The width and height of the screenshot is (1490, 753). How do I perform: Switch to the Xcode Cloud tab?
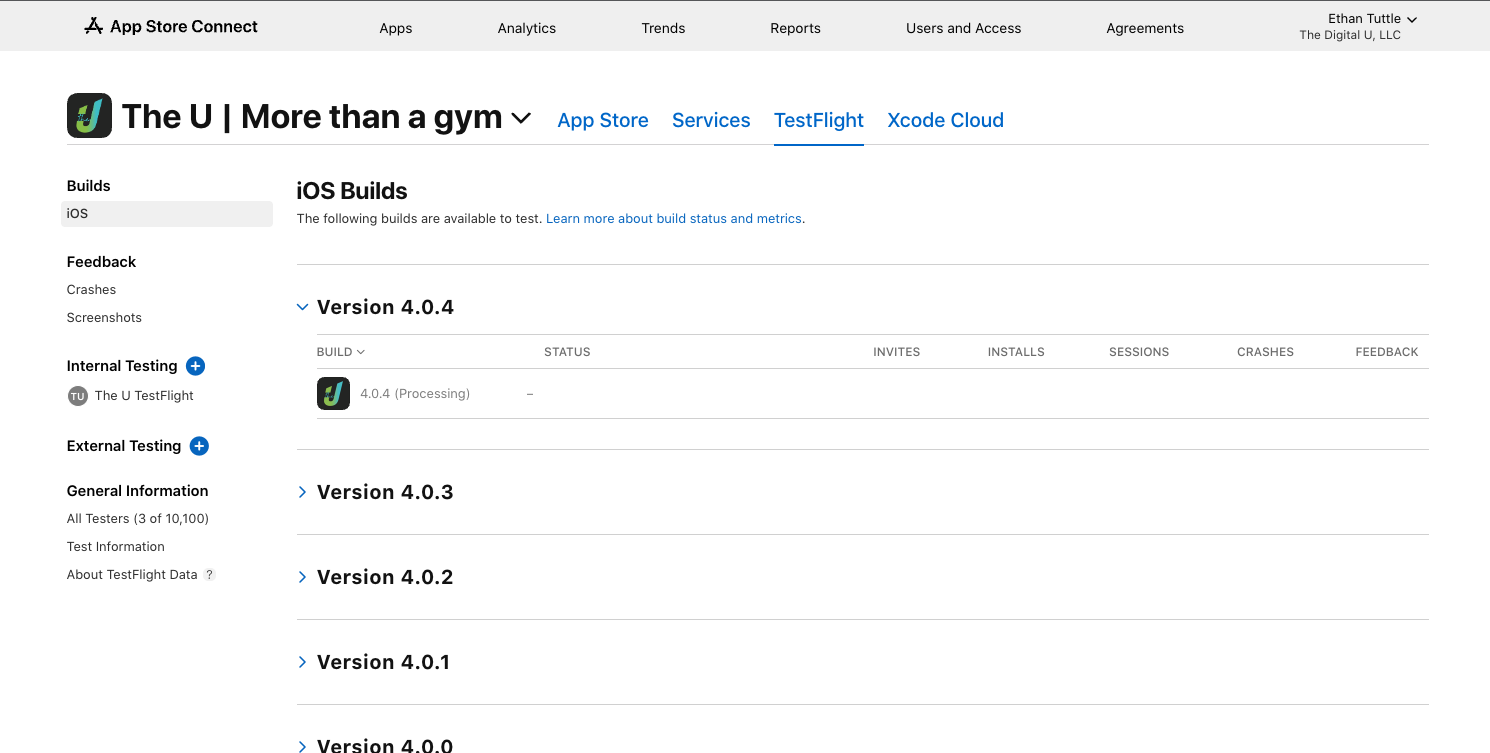point(945,120)
